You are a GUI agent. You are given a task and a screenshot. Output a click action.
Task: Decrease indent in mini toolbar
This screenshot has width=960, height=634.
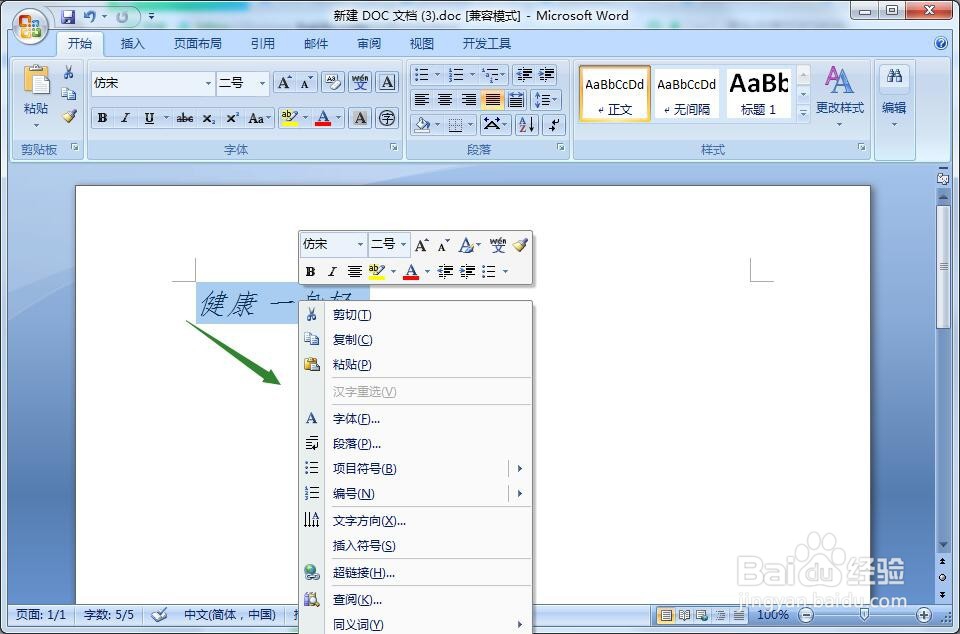point(445,271)
